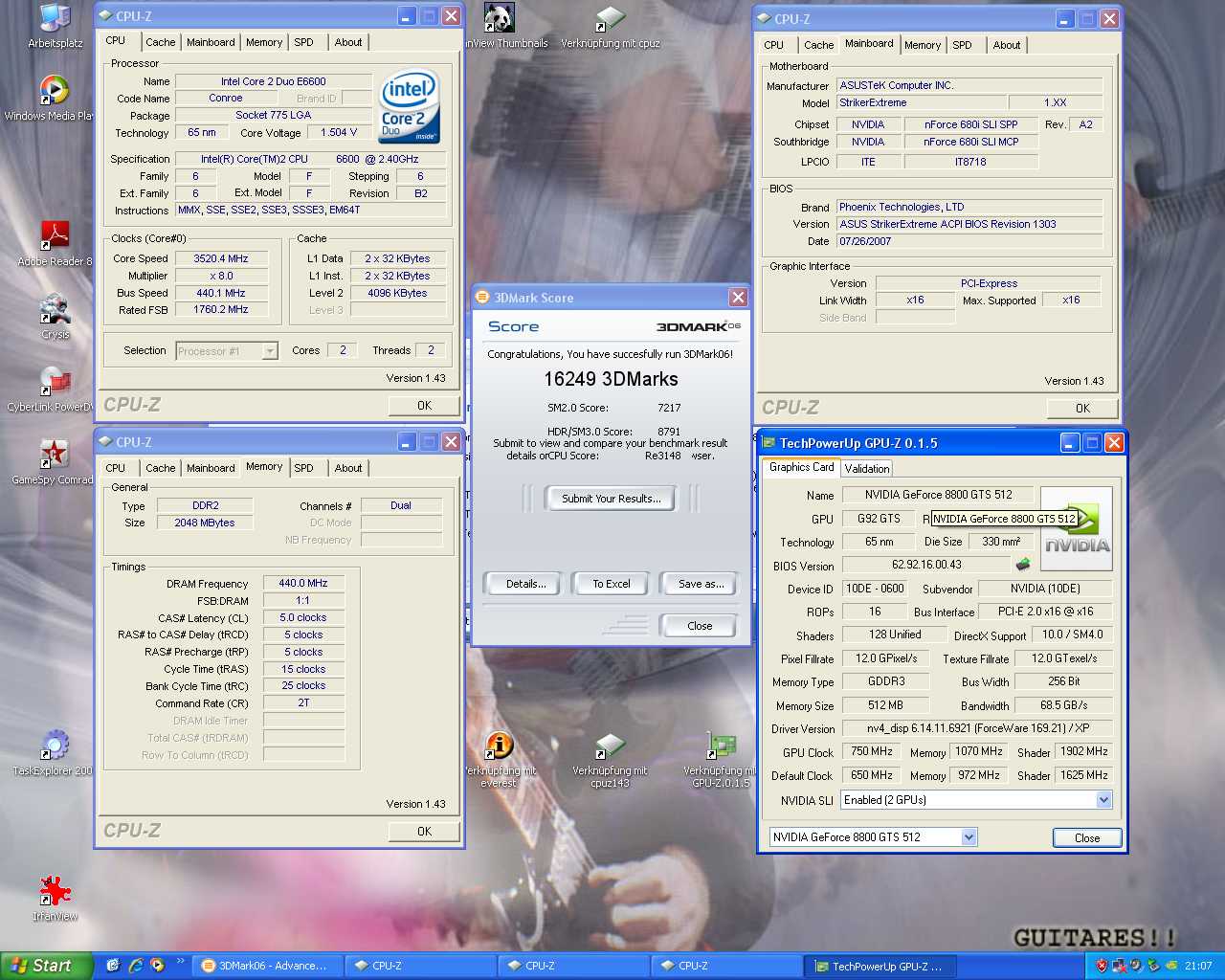Viewport: 1225px width, 980px height.
Task: Select CyberLink PowerDVD desktop icon
Action: point(55,389)
